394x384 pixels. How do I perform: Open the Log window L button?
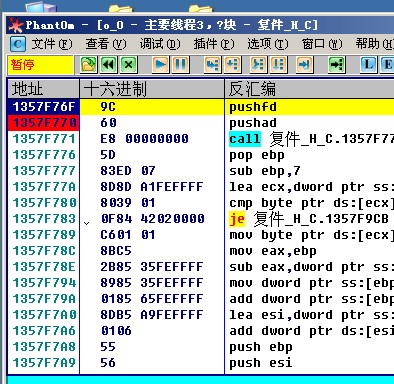click(x=368, y=64)
